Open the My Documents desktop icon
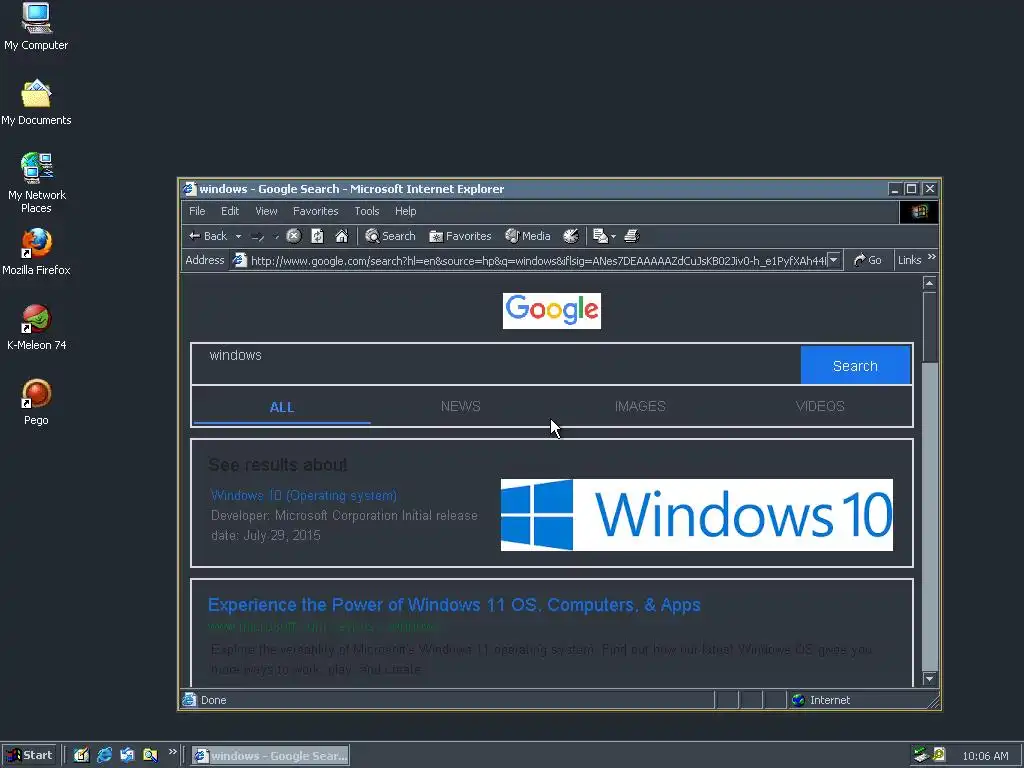This screenshot has height=768, width=1024. coord(36,103)
